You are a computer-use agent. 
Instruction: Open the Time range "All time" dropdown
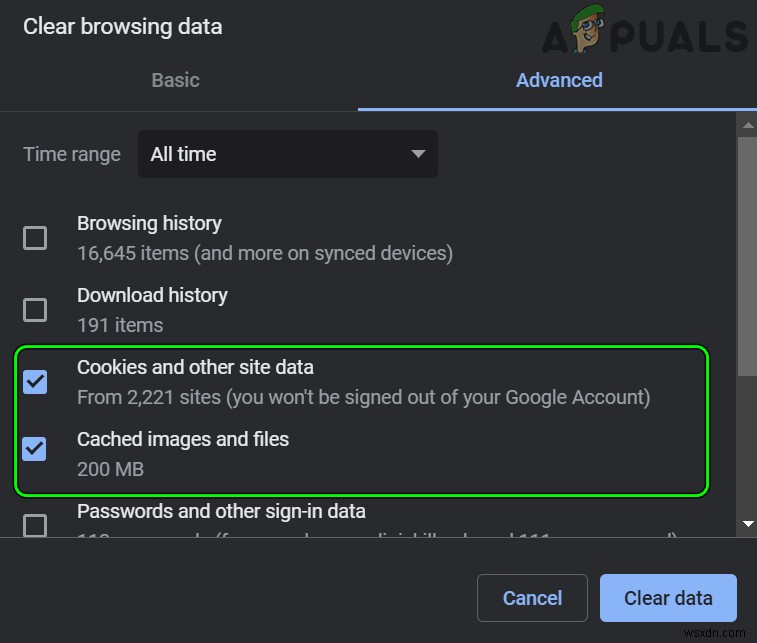coord(287,154)
